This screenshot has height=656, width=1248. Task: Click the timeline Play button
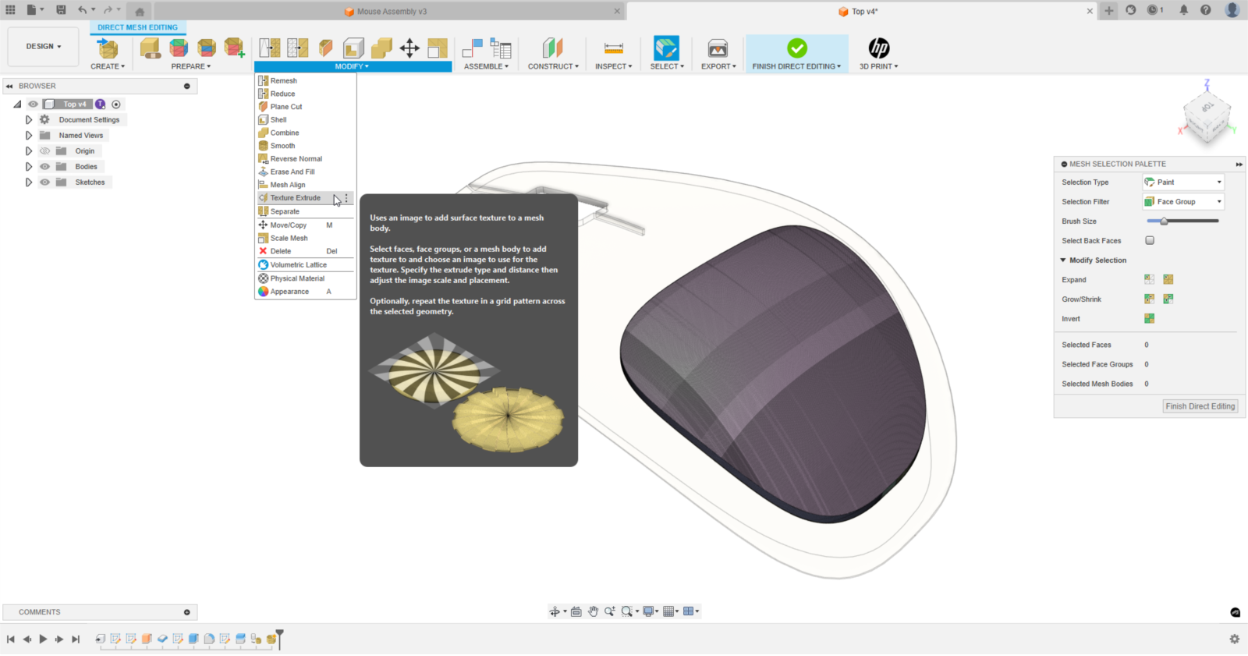click(x=43, y=639)
